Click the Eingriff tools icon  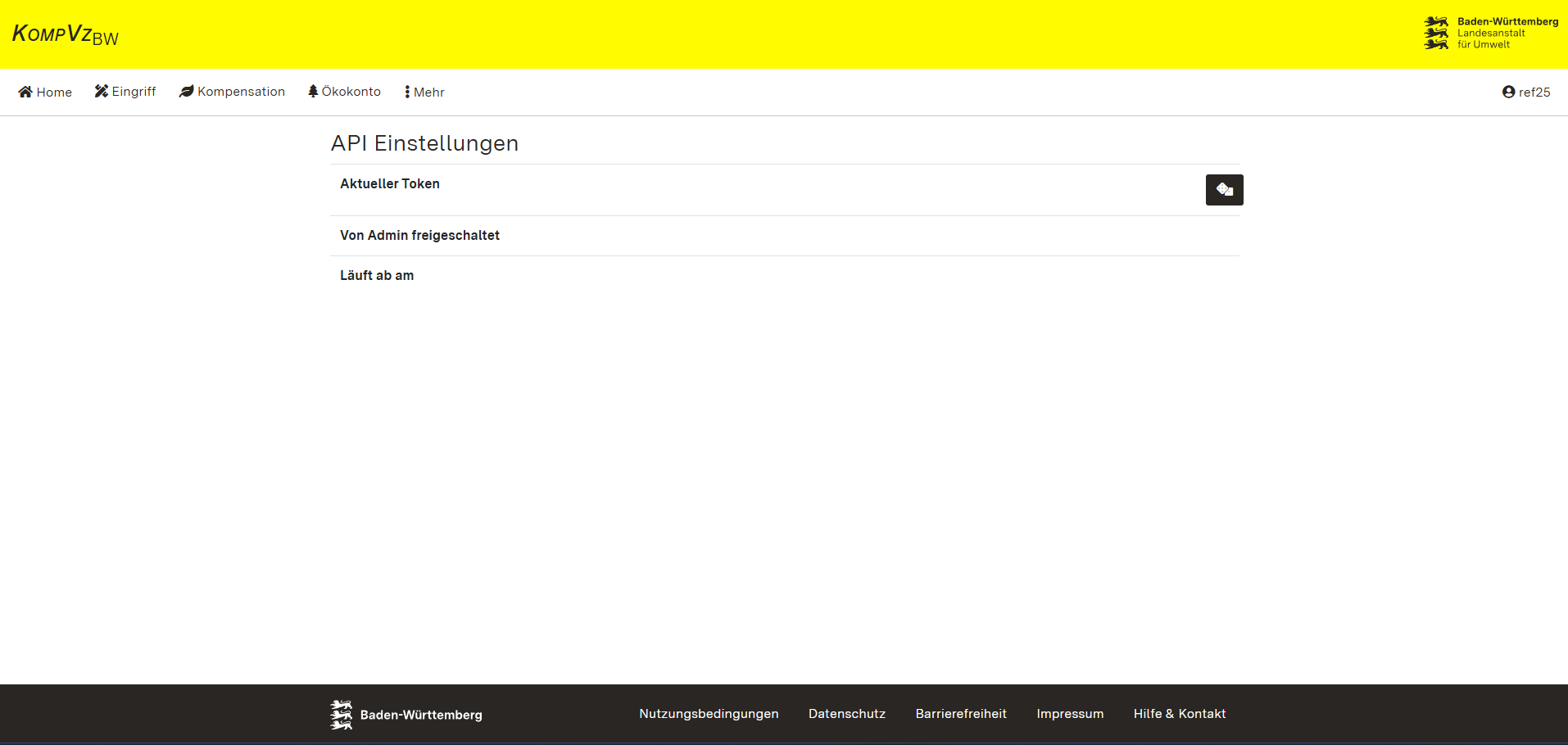click(102, 91)
